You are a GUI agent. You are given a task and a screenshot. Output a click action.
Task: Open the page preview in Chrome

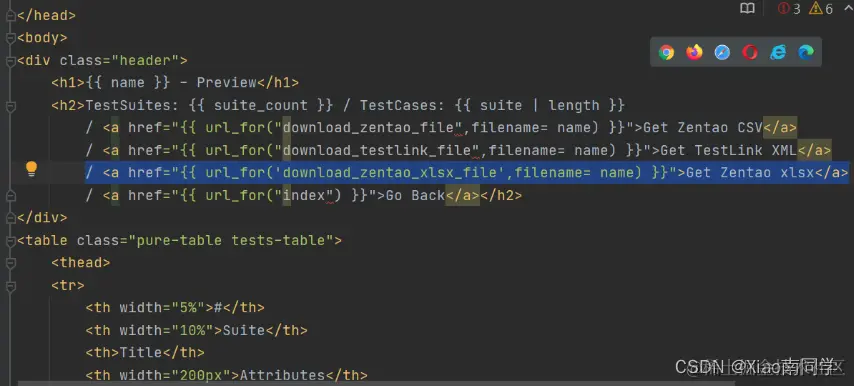[x=666, y=52]
